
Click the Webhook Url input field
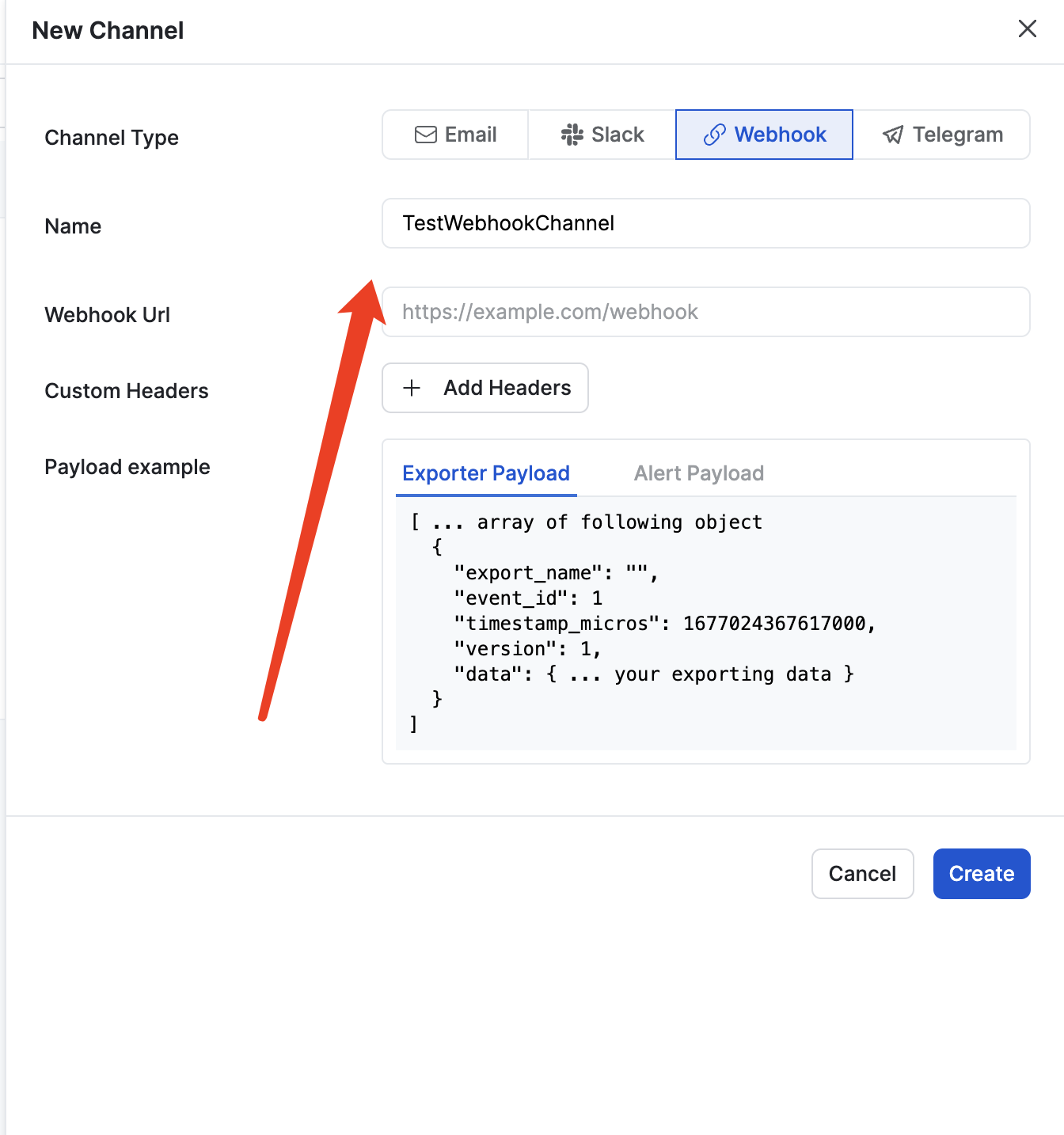[x=705, y=312]
